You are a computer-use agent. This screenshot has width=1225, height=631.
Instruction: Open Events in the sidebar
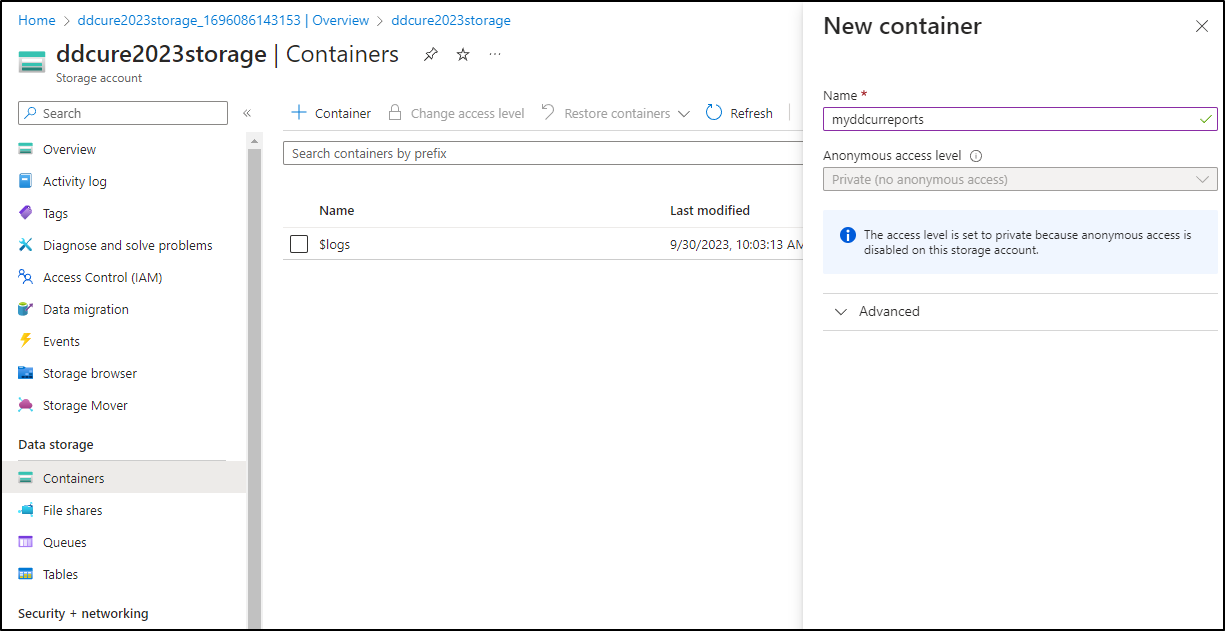click(x=61, y=341)
